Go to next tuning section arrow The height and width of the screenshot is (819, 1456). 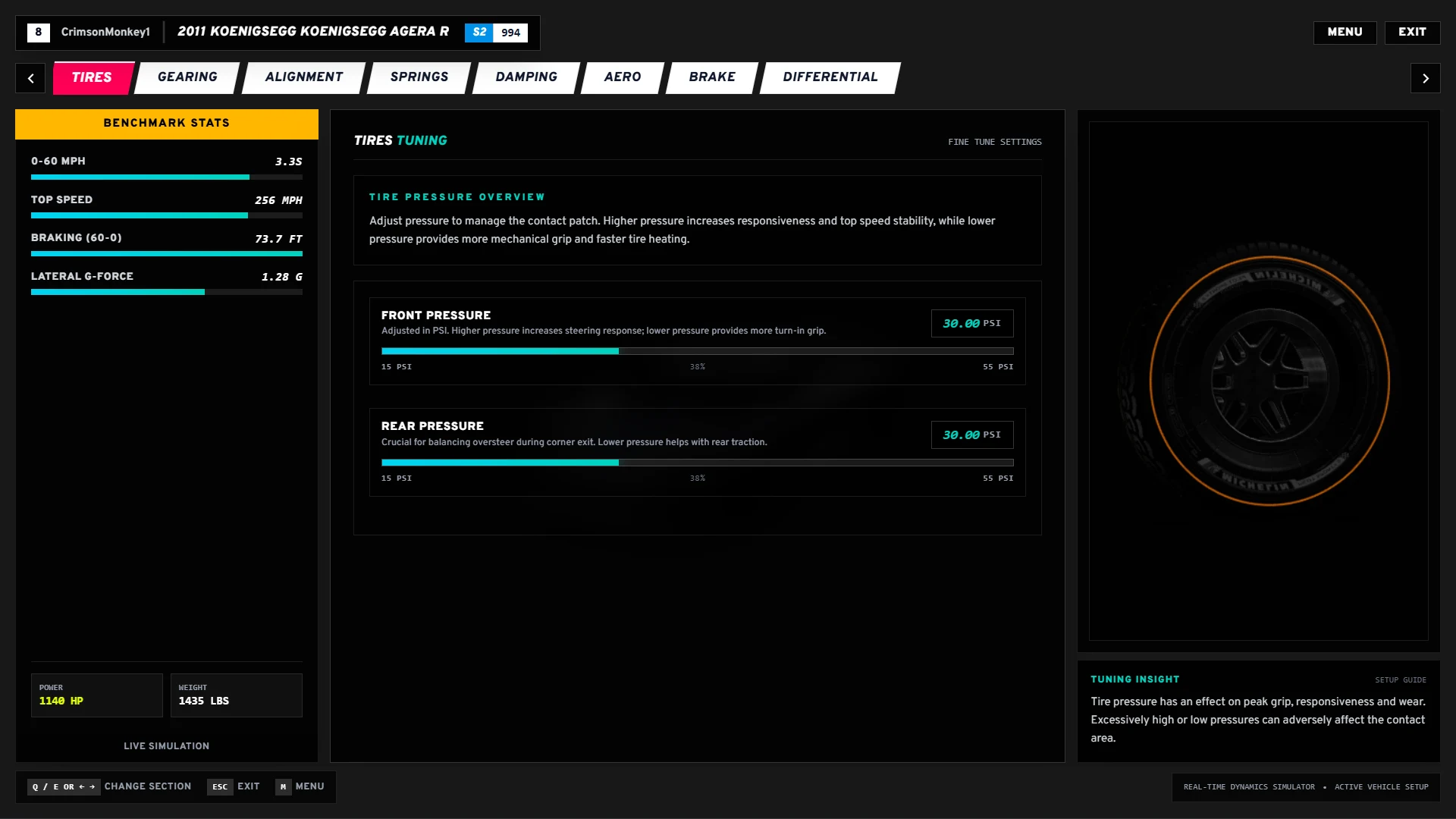[1425, 78]
